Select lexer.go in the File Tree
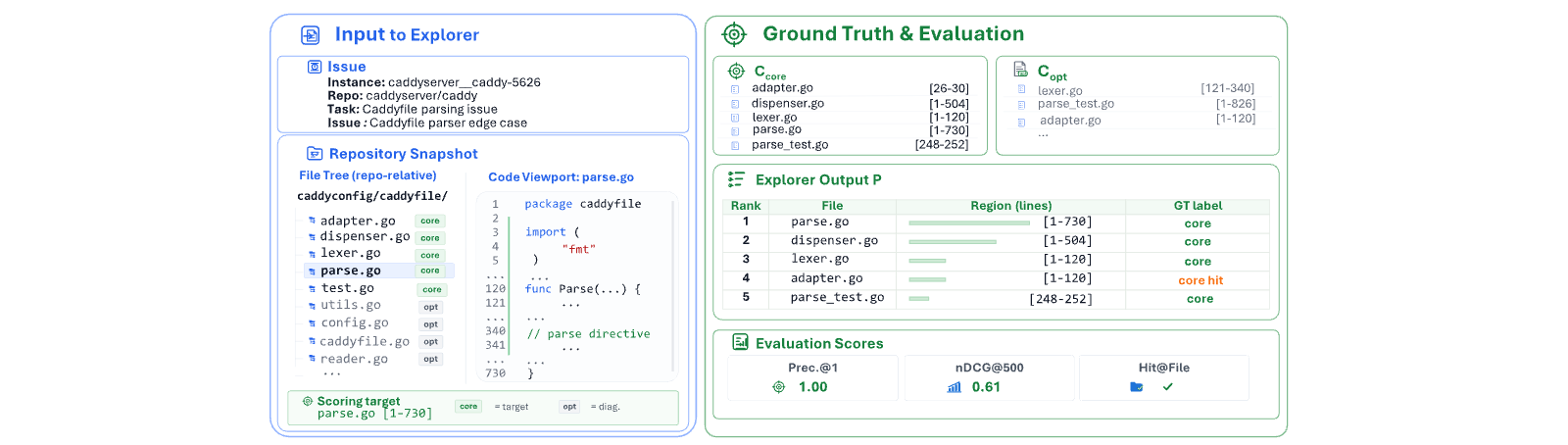 tap(351, 253)
